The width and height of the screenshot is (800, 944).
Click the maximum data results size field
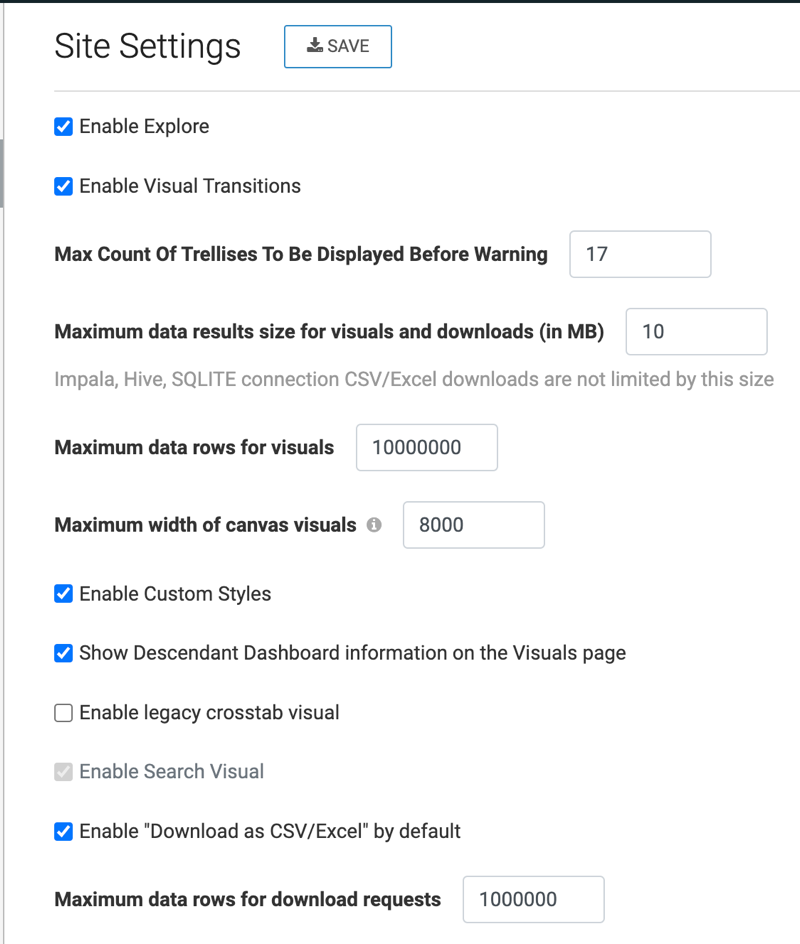[696, 332]
